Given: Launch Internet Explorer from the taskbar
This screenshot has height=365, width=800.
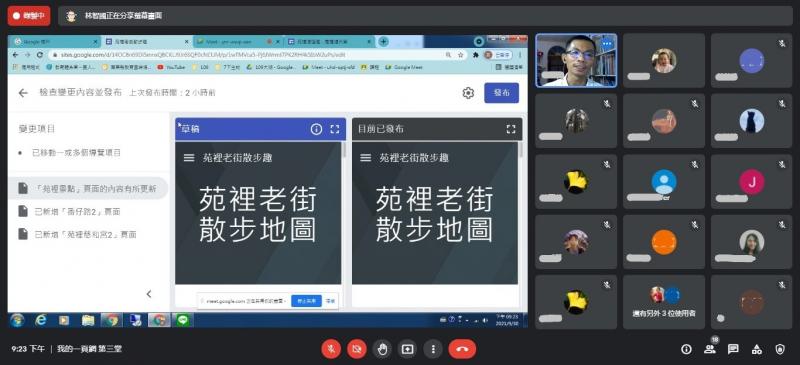Looking at the screenshot, I should coord(41,320).
